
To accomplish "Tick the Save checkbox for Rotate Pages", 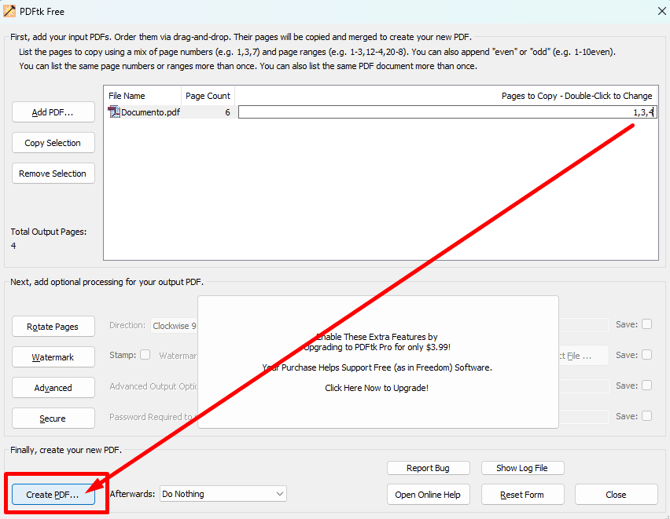I will click(647, 325).
